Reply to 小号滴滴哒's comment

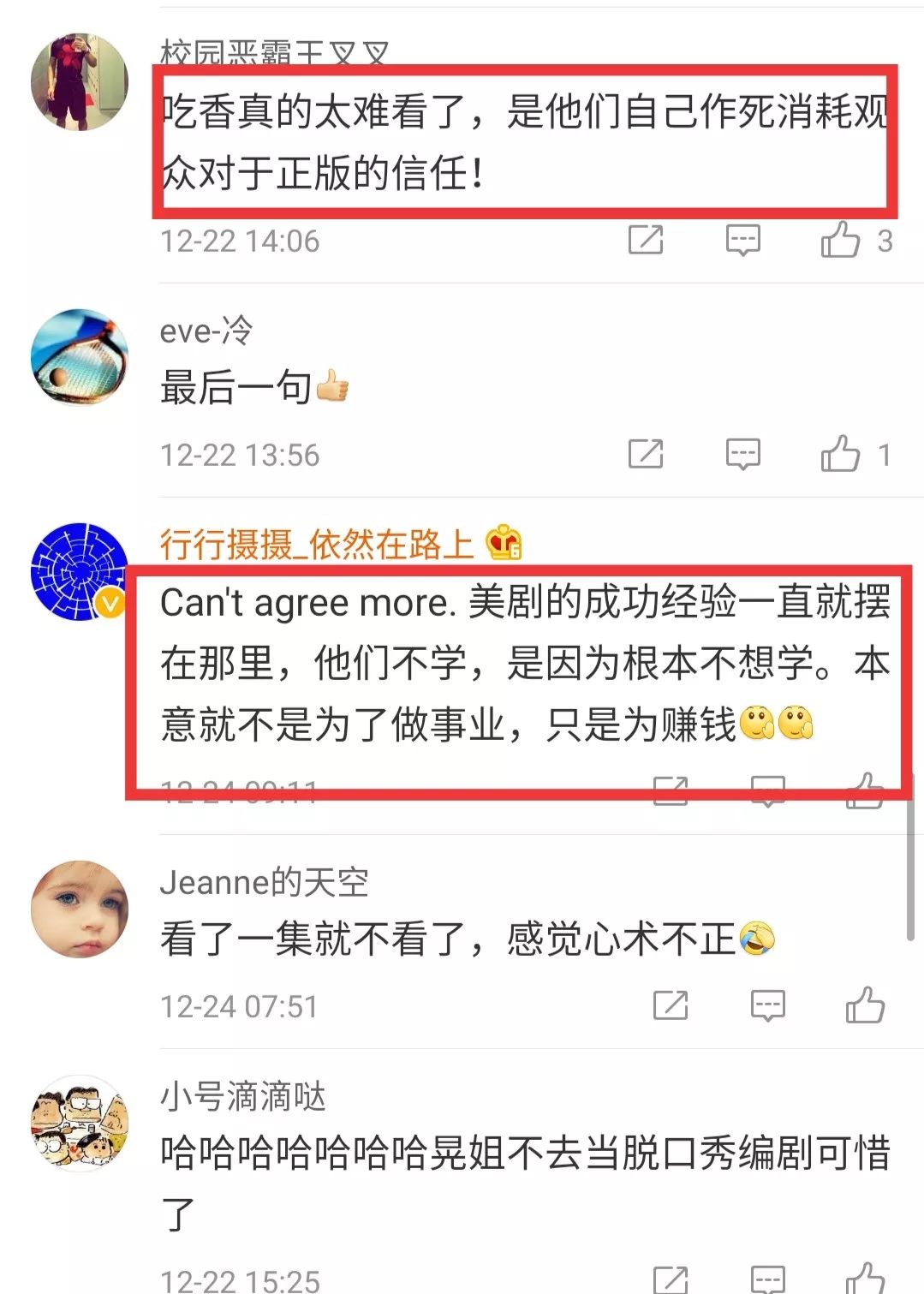point(767,1279)
